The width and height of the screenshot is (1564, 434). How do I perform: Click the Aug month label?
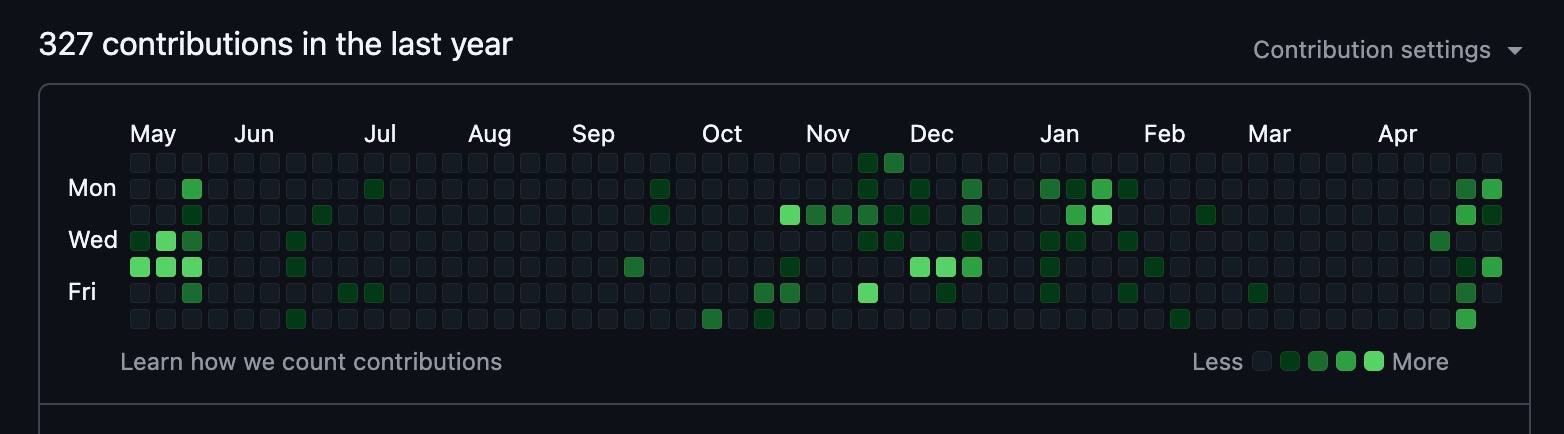(490, 134)
